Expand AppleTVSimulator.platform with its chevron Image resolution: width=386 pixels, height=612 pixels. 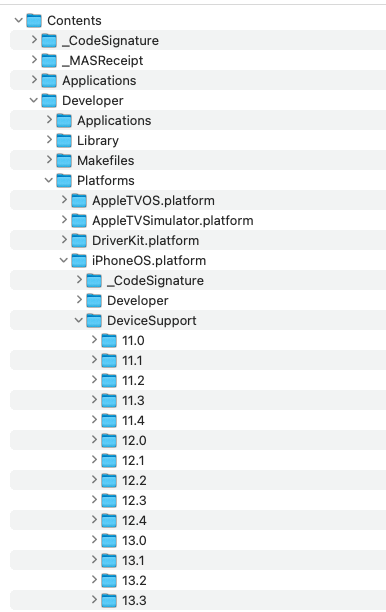coord(64,219)
